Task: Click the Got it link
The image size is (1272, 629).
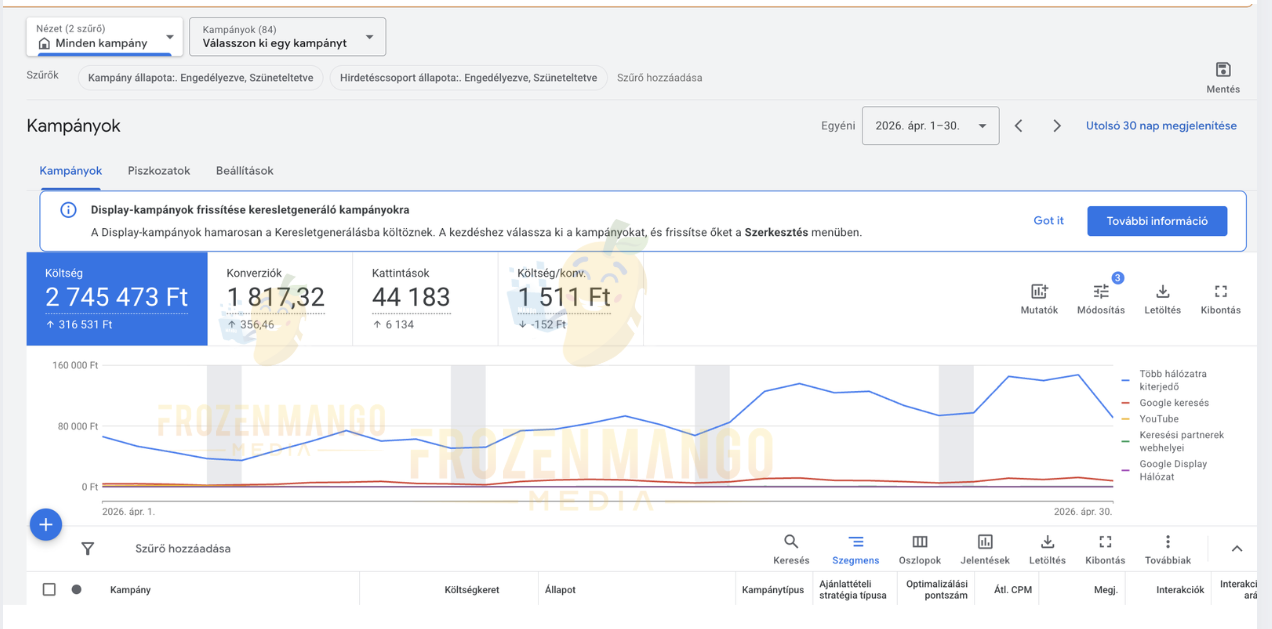Action: tap(1048, 221)
